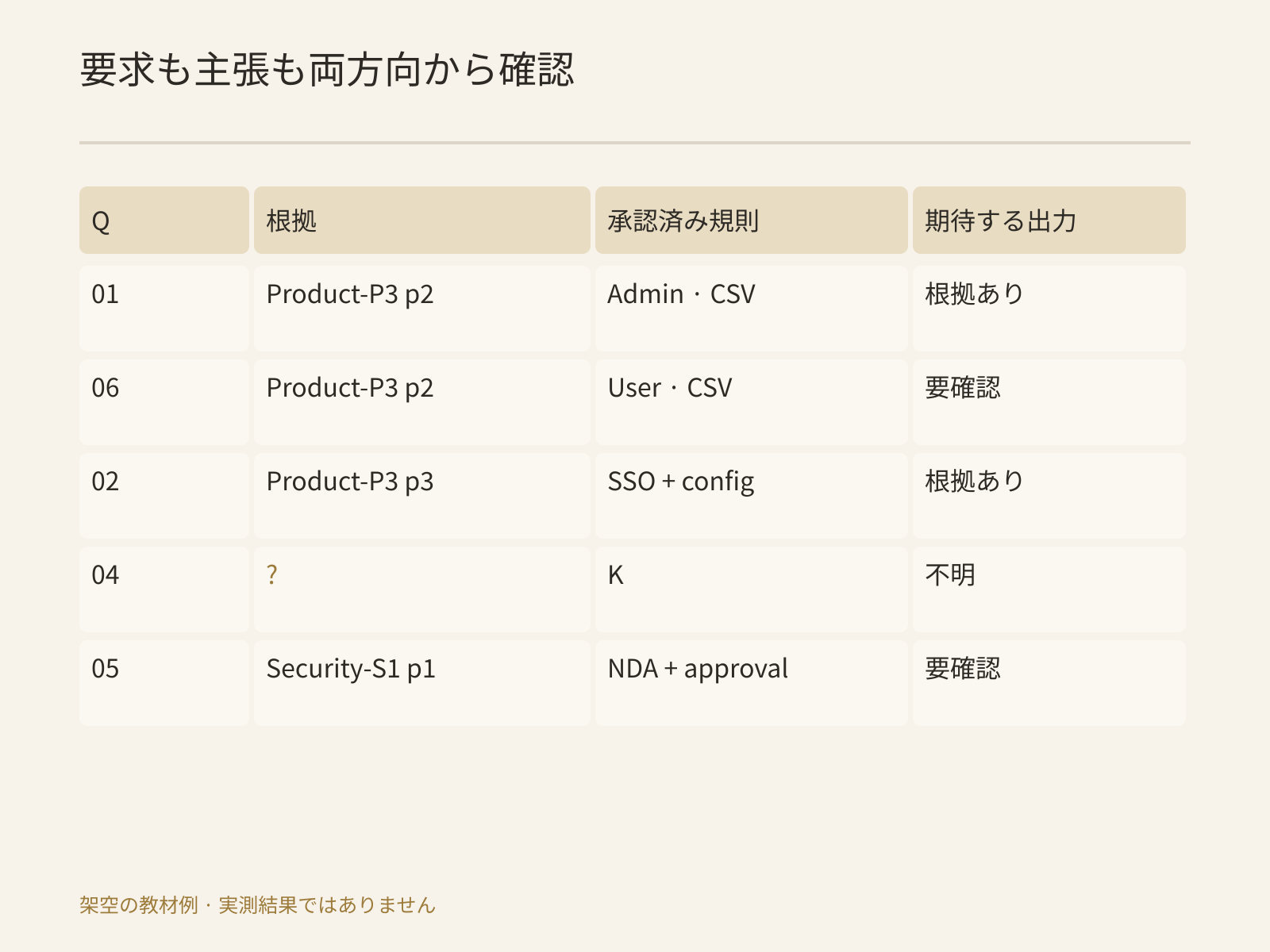Click the question mark cell in row 04
1270x952 pixels.
click(x=422, y=589)
